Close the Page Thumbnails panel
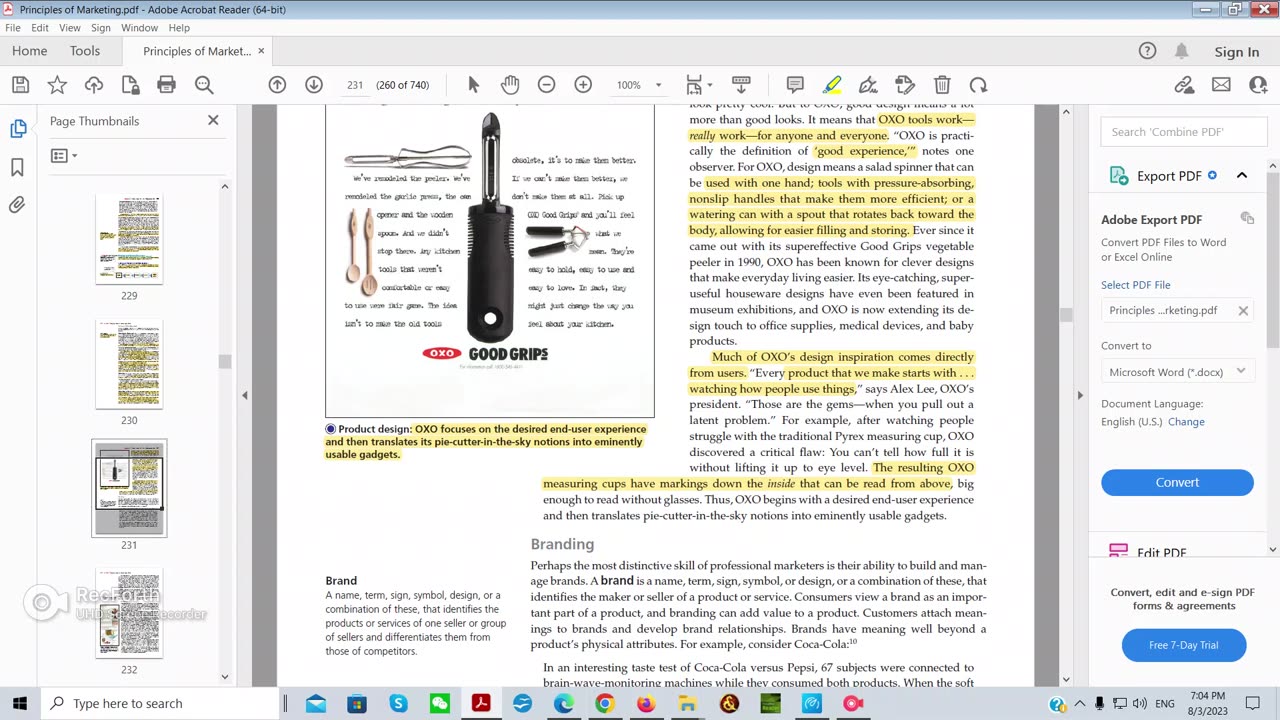 point(213,120)
